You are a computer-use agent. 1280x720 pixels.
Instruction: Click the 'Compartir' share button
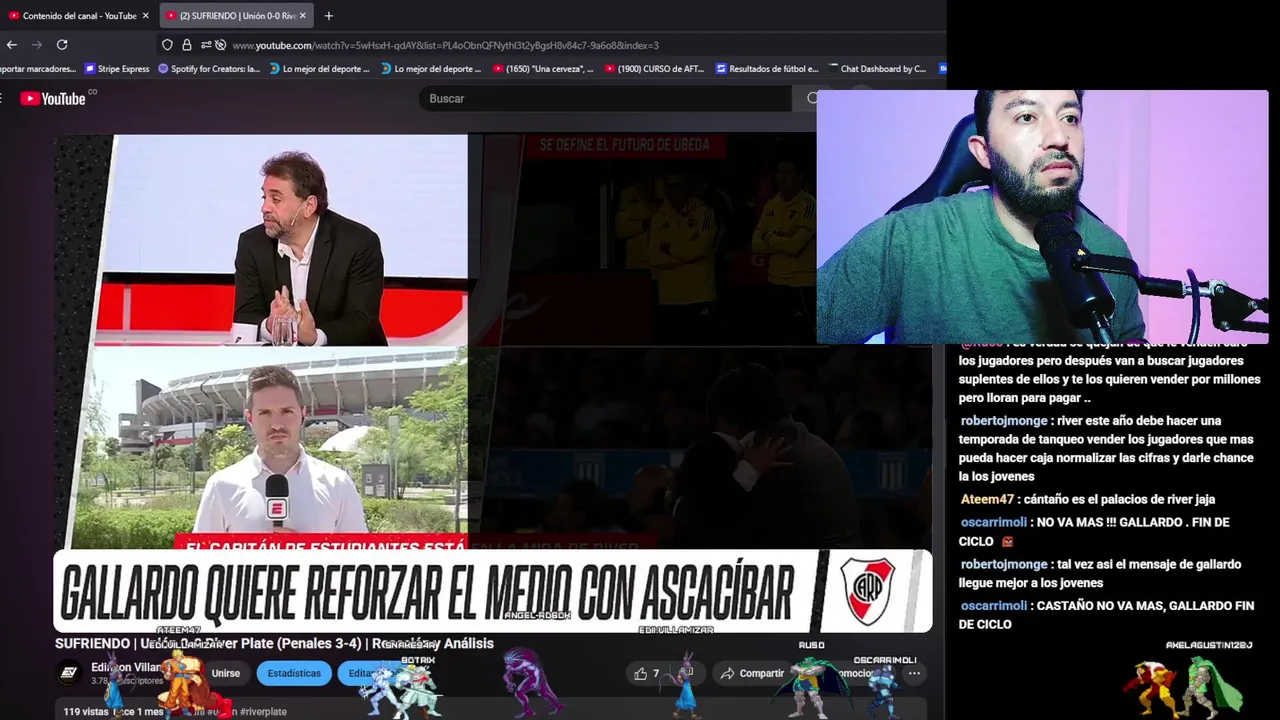click(752, 673)
